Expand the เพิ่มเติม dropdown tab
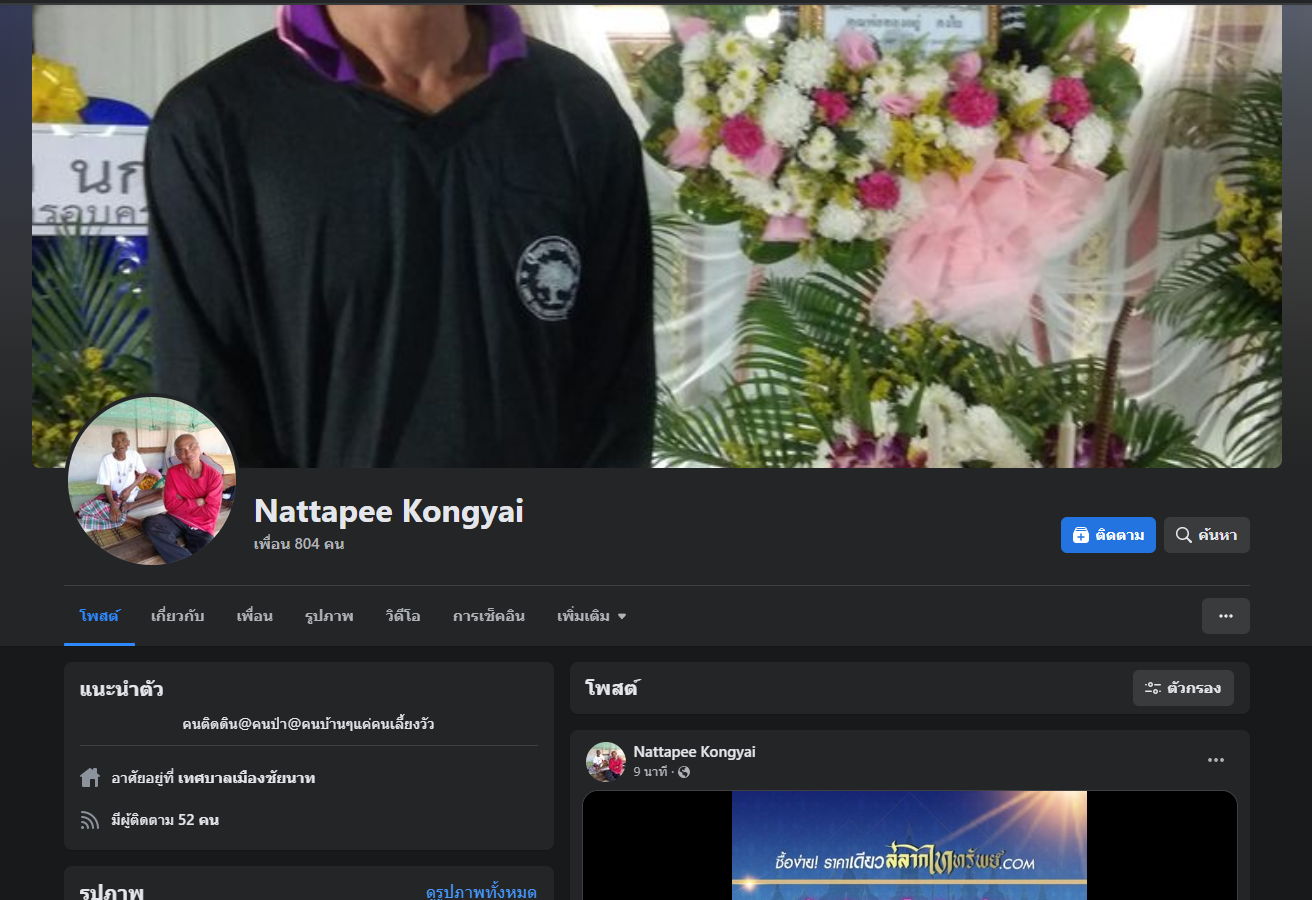Screen dimensions: 1312x900 591,616
